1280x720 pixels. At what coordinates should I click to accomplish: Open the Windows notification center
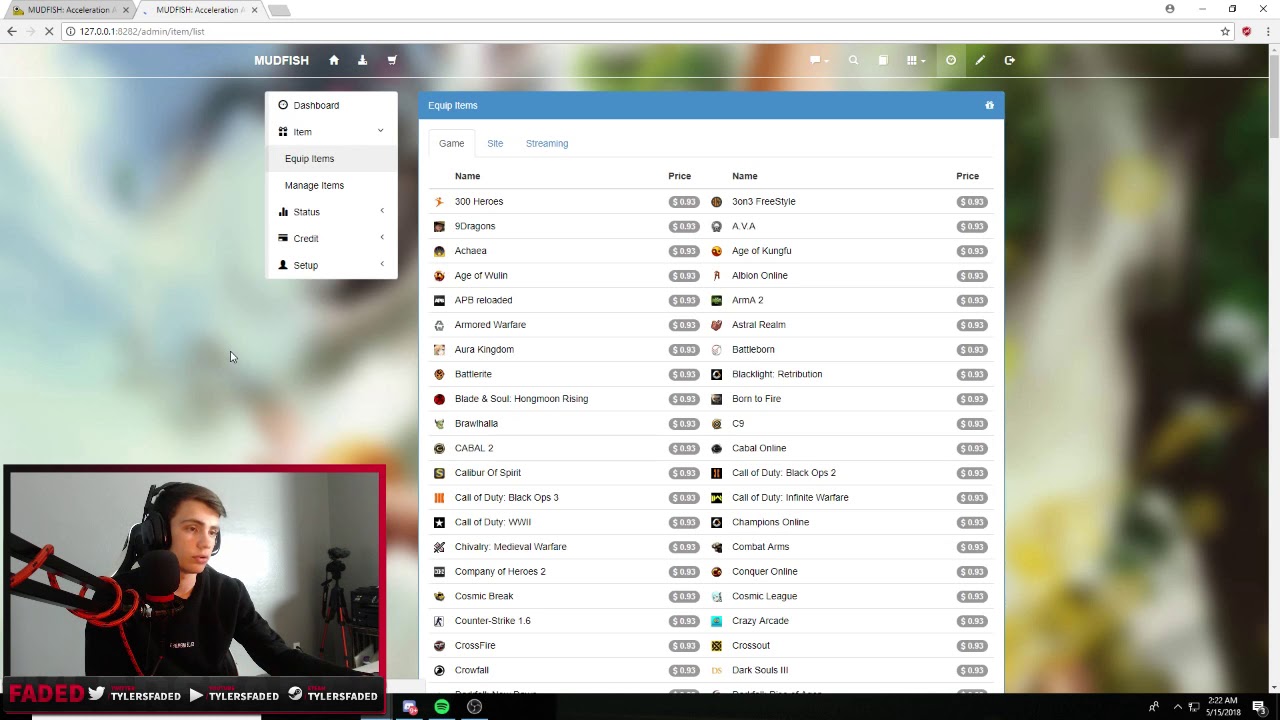point(1259,707)
